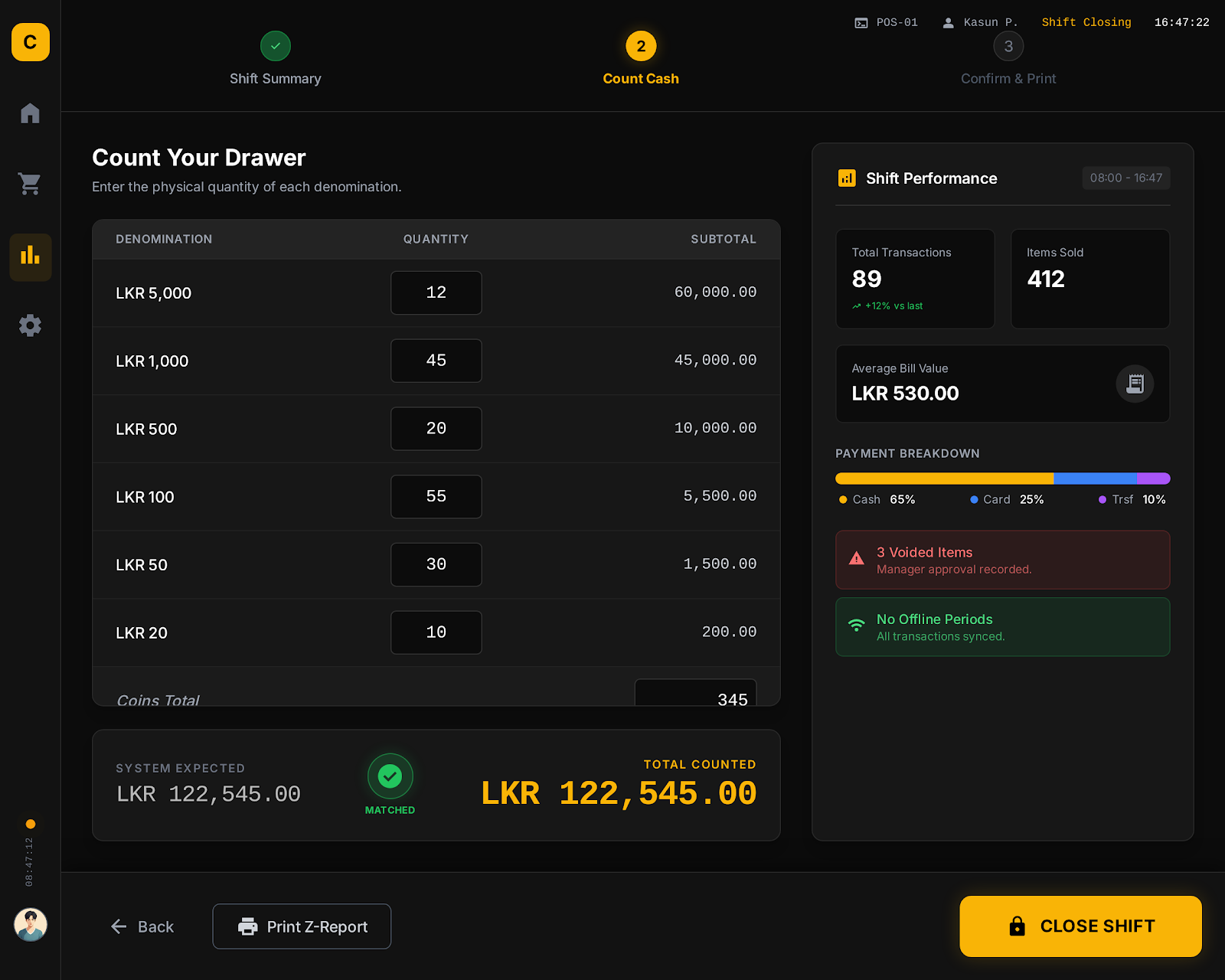Select the shopping cart icon in the sidebar
This screenshot has width=1225, height=980.
click(x=30, y=184)
